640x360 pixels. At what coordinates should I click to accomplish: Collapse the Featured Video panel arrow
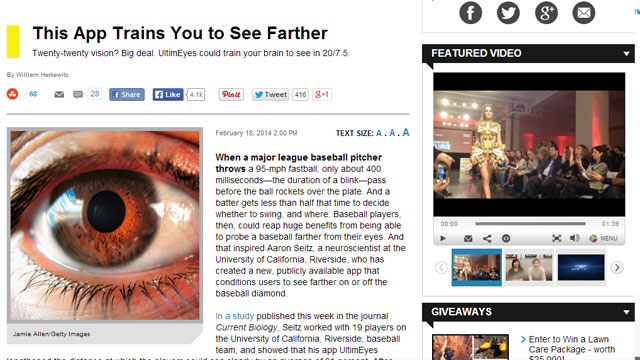point(626,53)
